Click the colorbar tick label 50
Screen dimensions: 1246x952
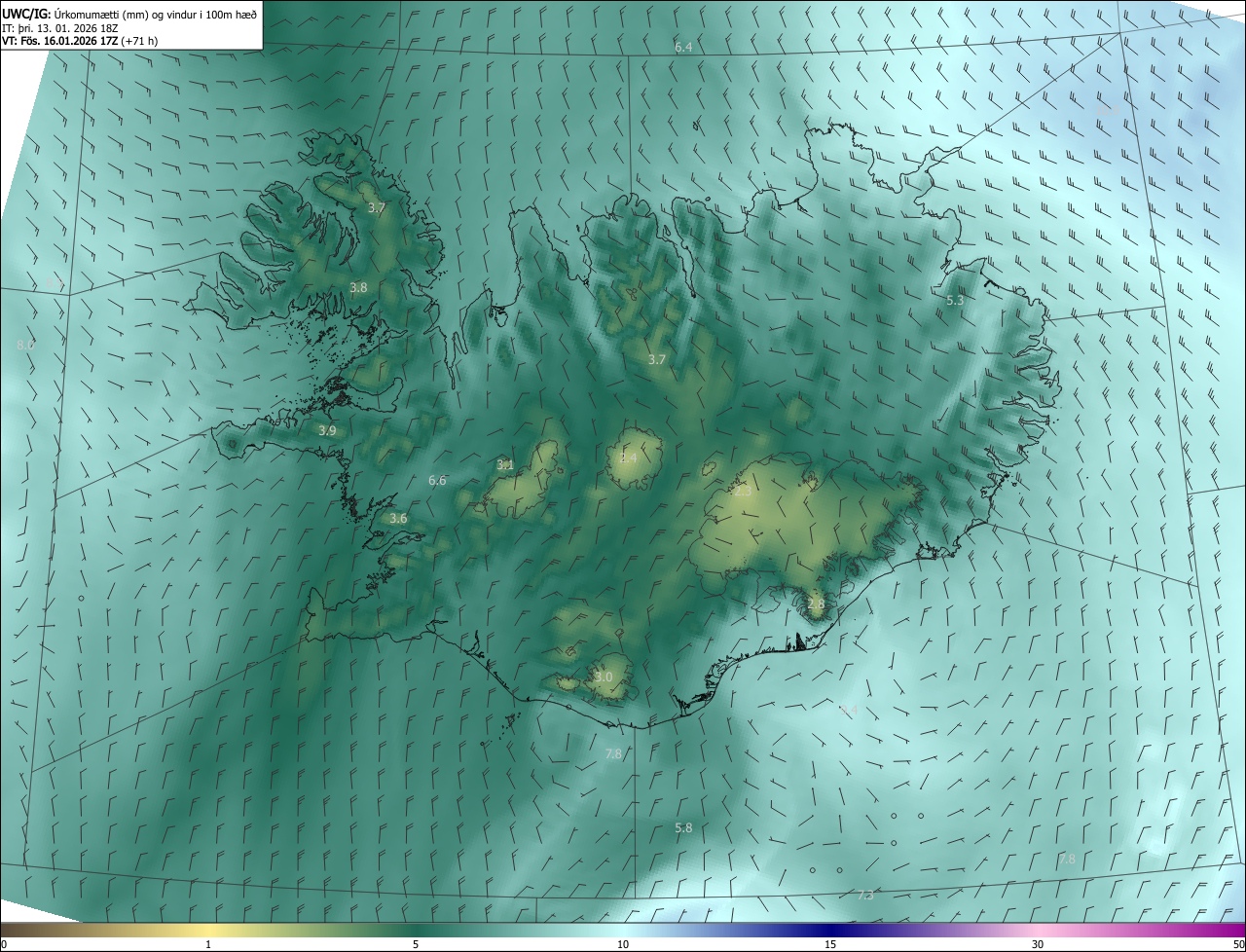[x=1238, y=944]
